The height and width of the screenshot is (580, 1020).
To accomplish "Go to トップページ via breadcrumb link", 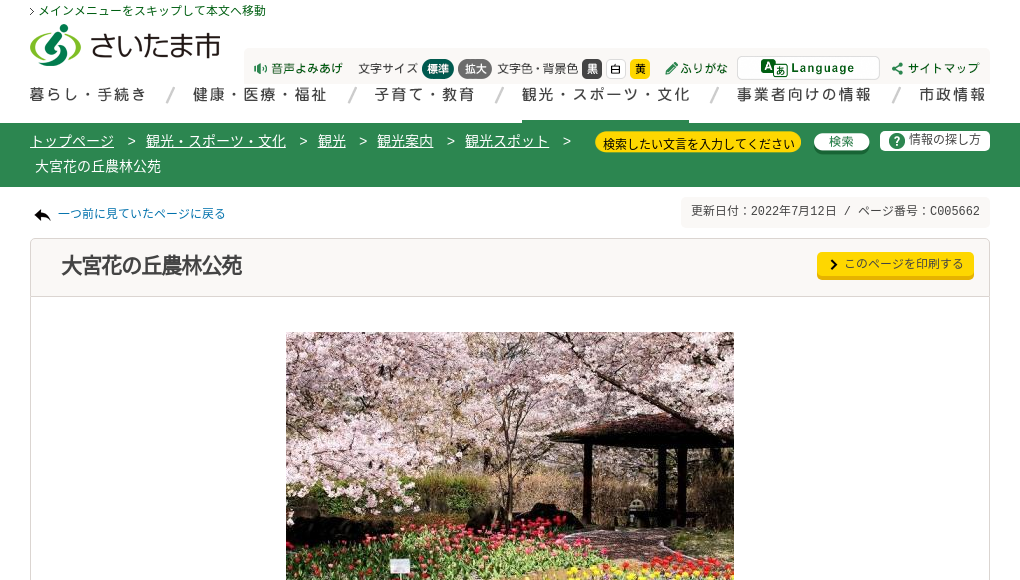I will [71, 141].
